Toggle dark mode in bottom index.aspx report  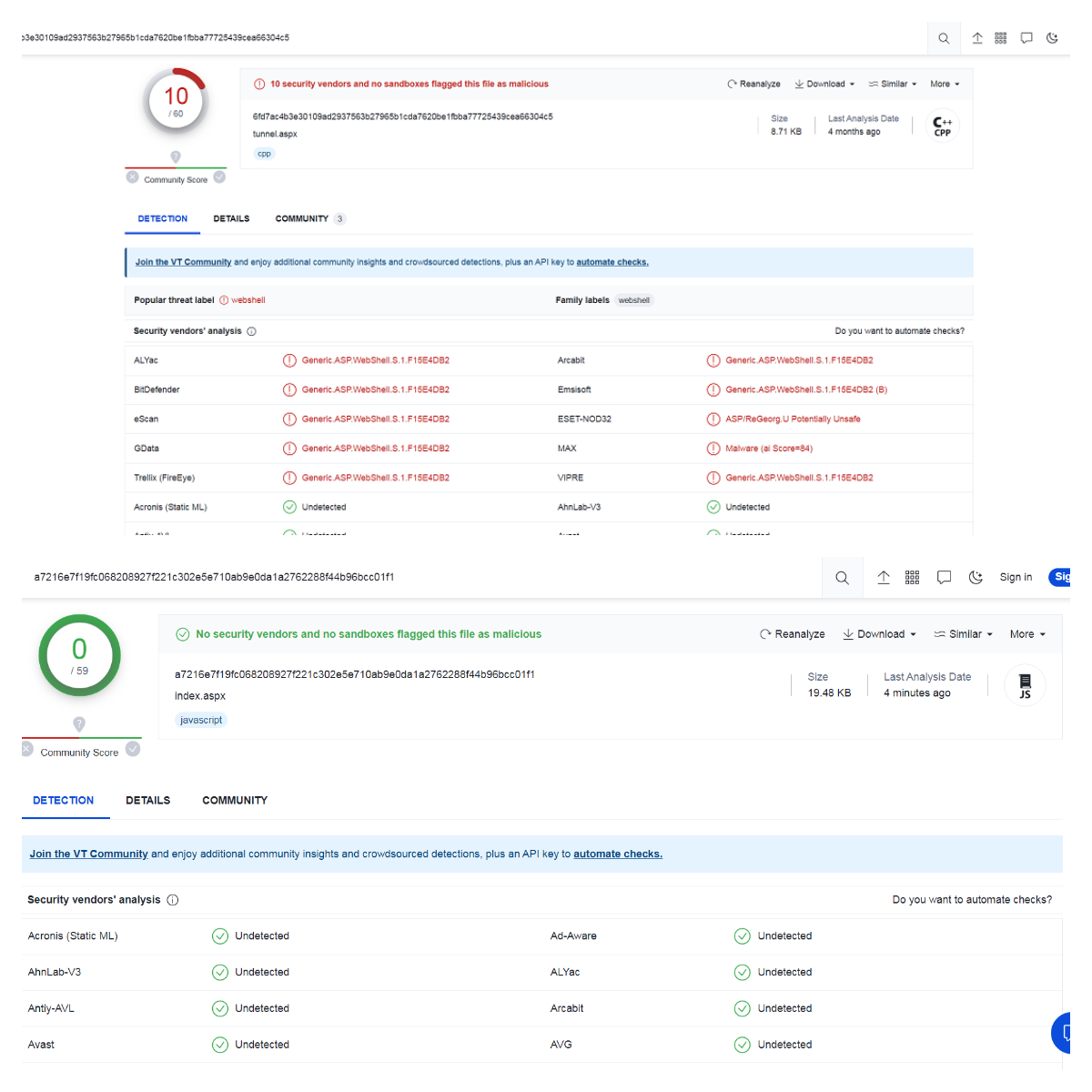[x=976, y=578]
